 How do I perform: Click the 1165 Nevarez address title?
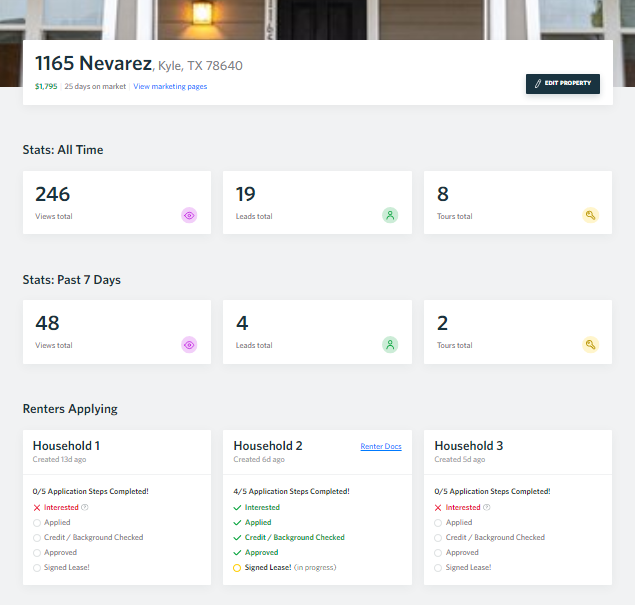tap(94, 63)
